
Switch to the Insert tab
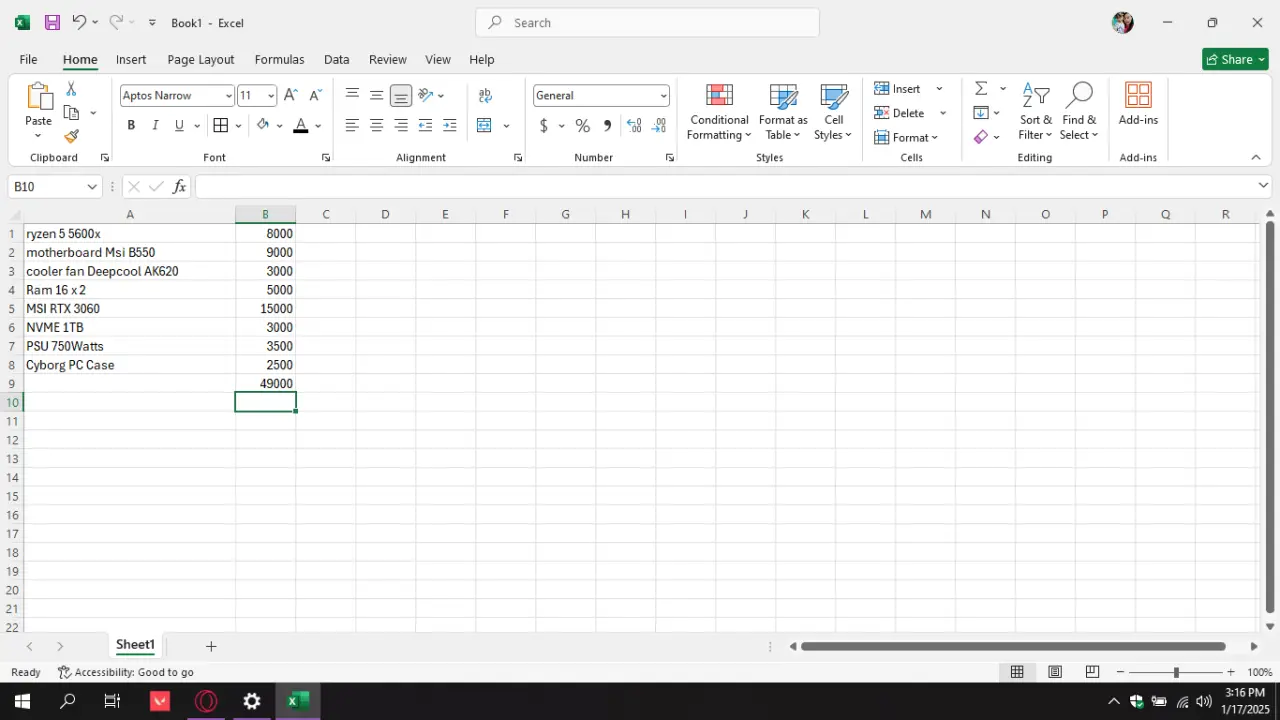point(131,59)
